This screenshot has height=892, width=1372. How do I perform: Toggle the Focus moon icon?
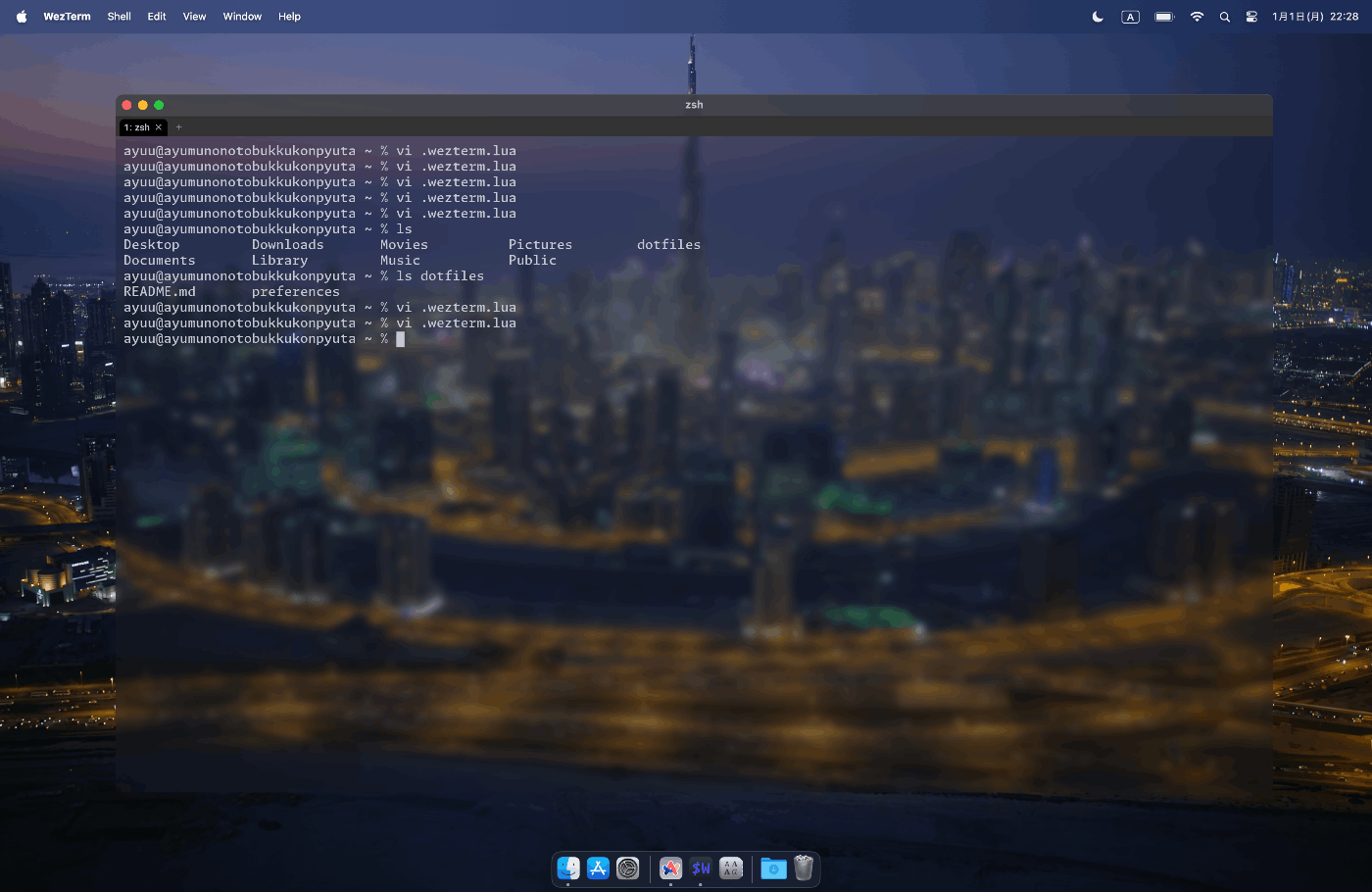(1097, 16)
